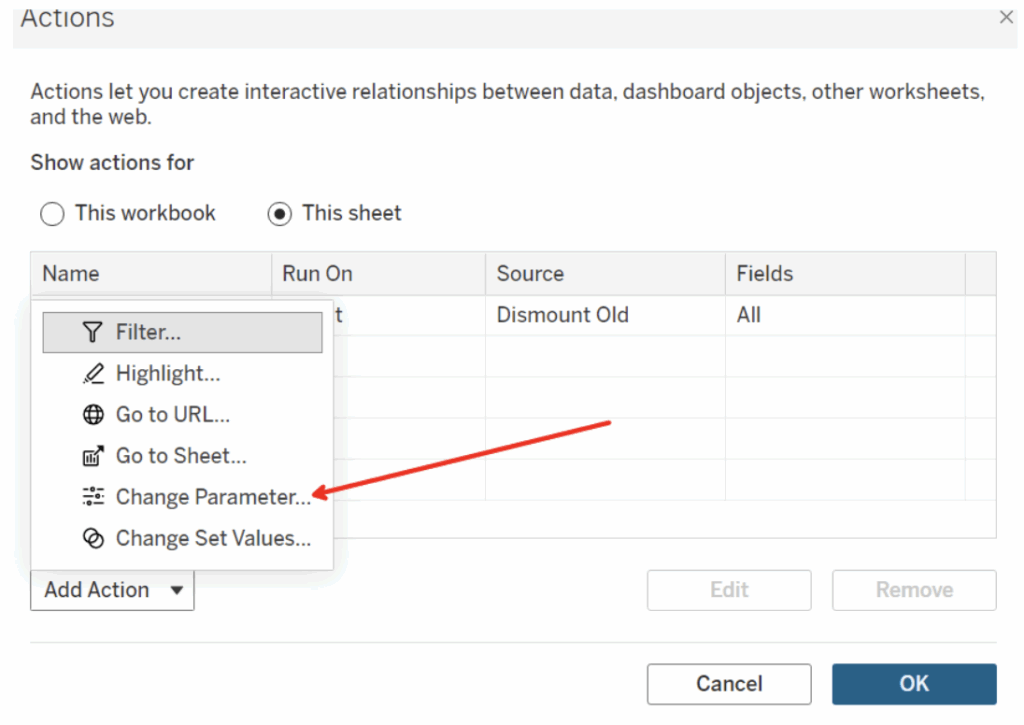This screenshot has width=1024, height=725.
Task: Close the Actions dialog with X
Action: coord(1006,18)
